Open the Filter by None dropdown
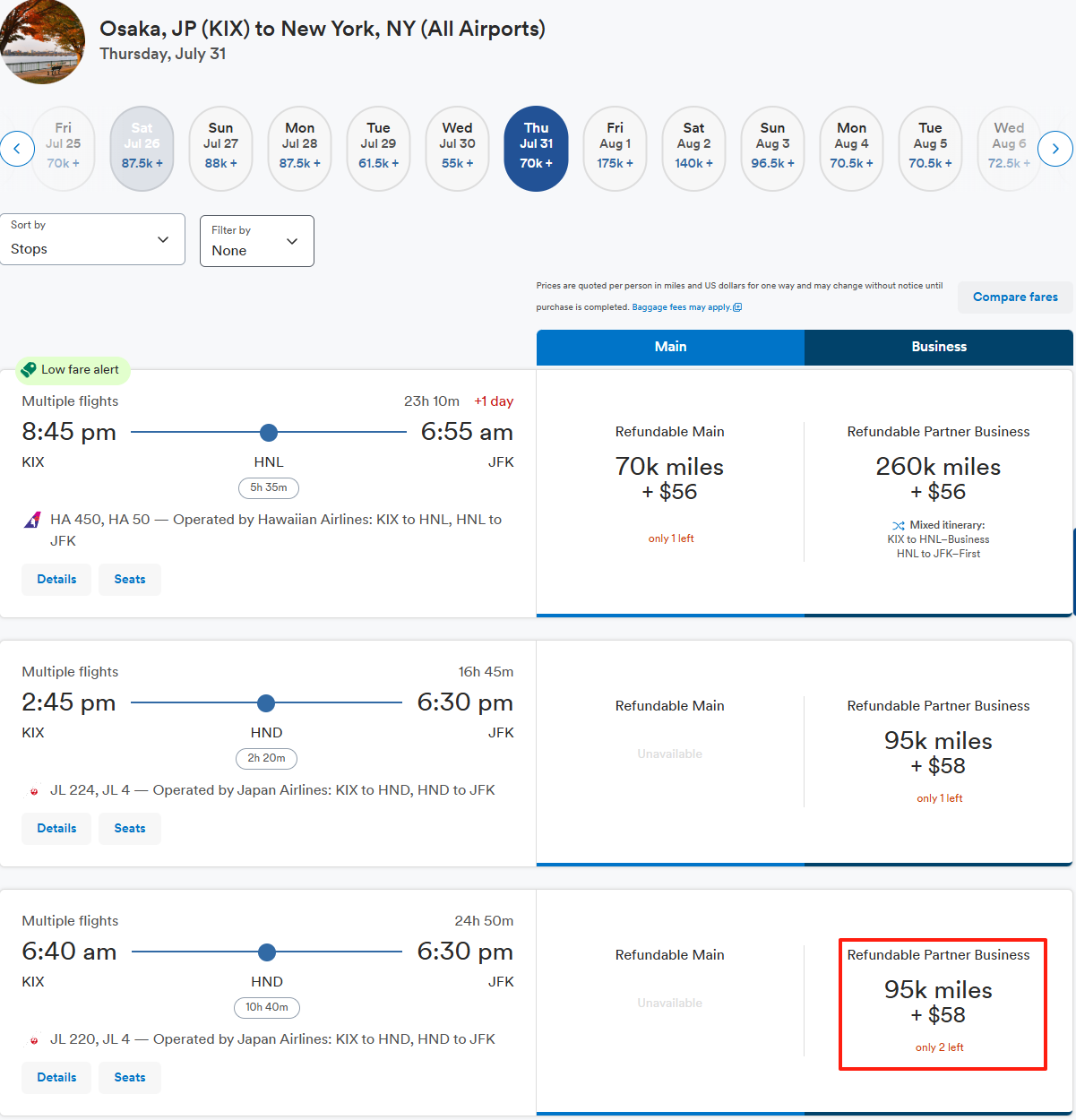The image size is (1076, 1120). 257,241
